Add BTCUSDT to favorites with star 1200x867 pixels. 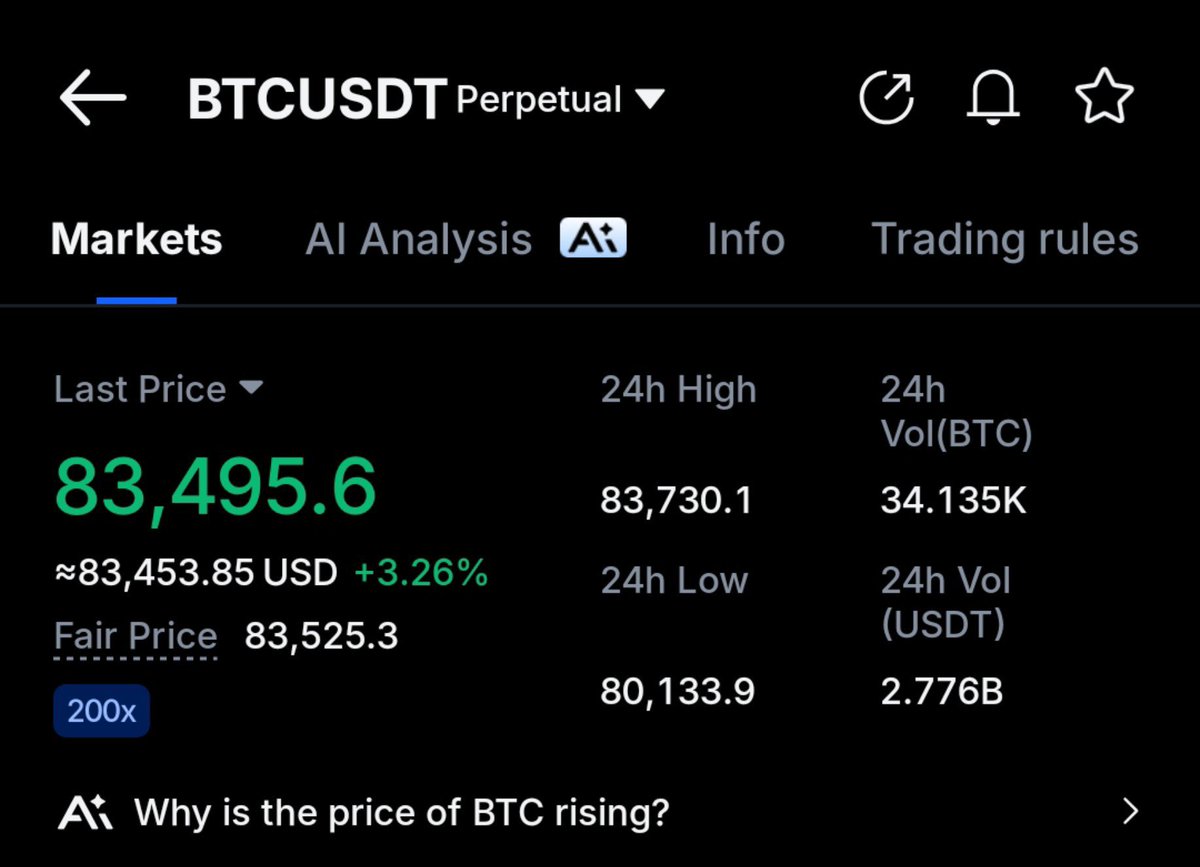pos(1104,97)
